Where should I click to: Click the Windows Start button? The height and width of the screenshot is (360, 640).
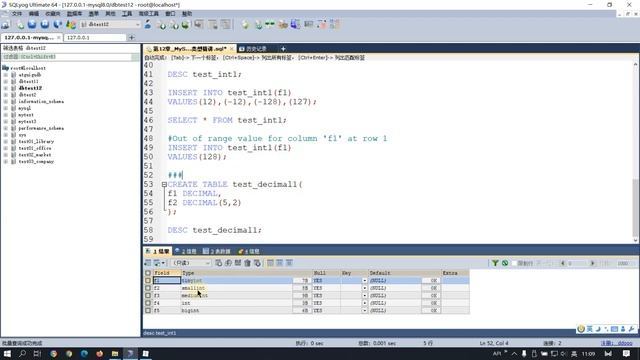click(x=7, y=354)
